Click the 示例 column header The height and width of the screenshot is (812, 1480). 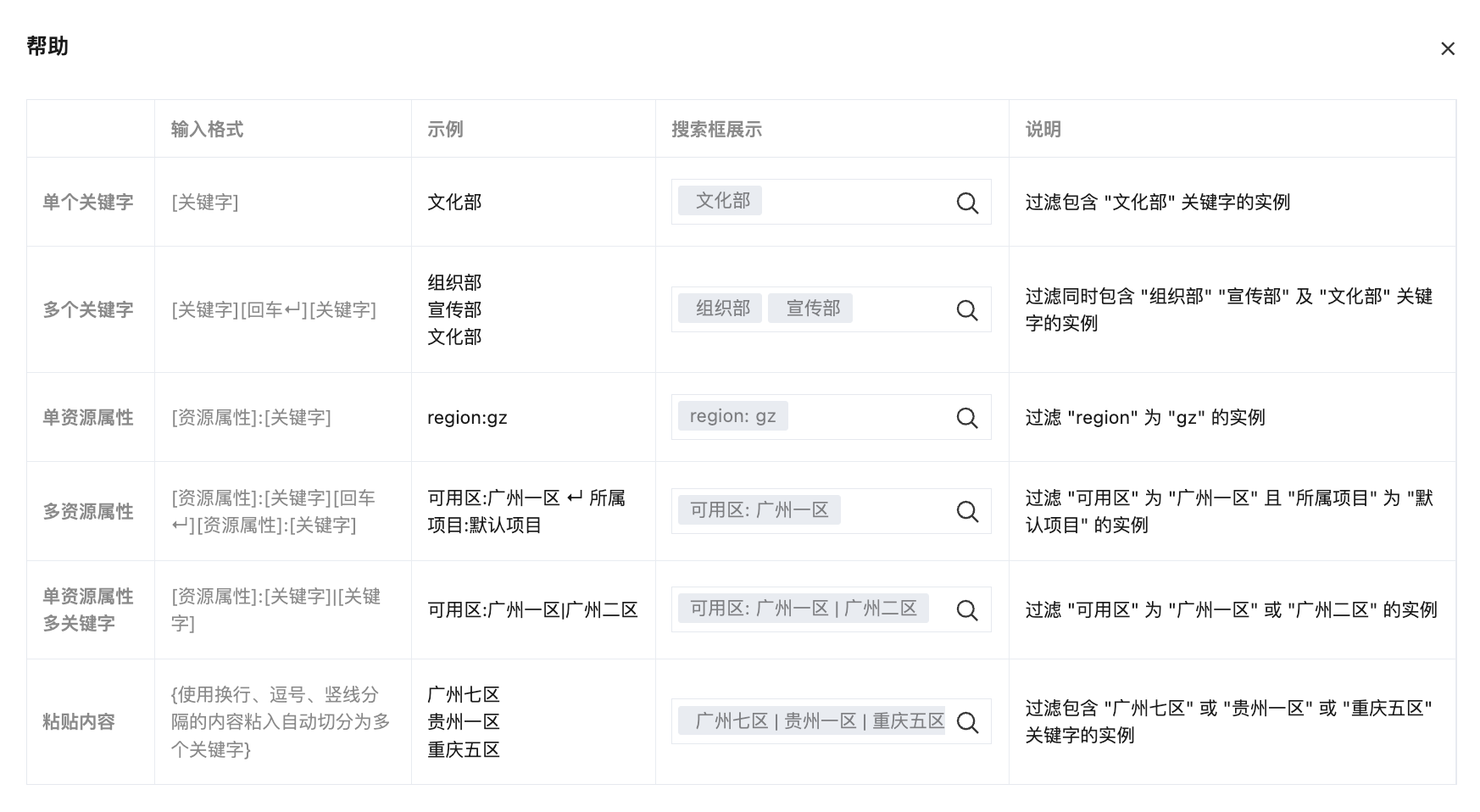pyautogui.click(x=445, y=129)
